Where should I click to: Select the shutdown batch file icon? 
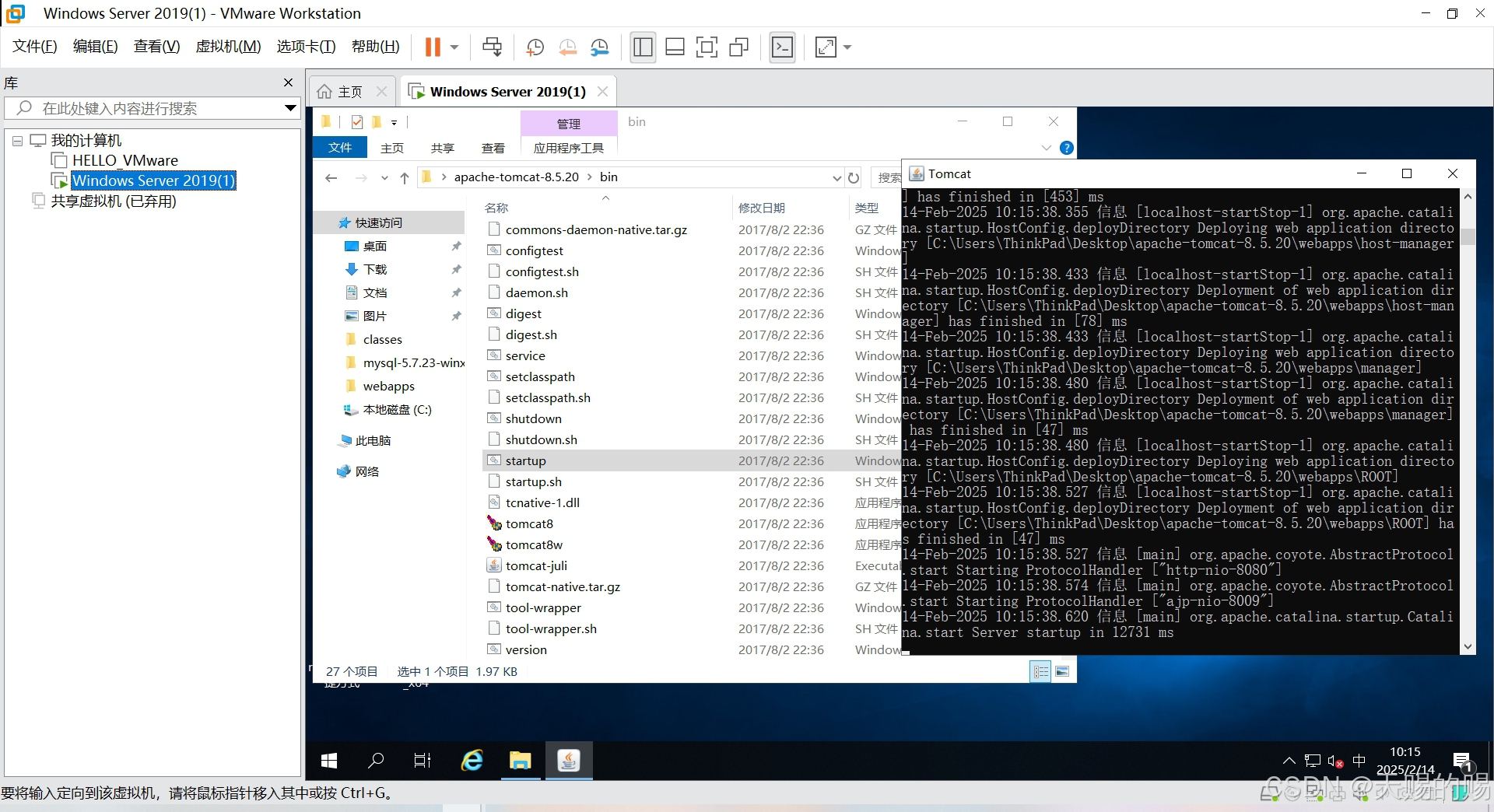pos(493,418)
